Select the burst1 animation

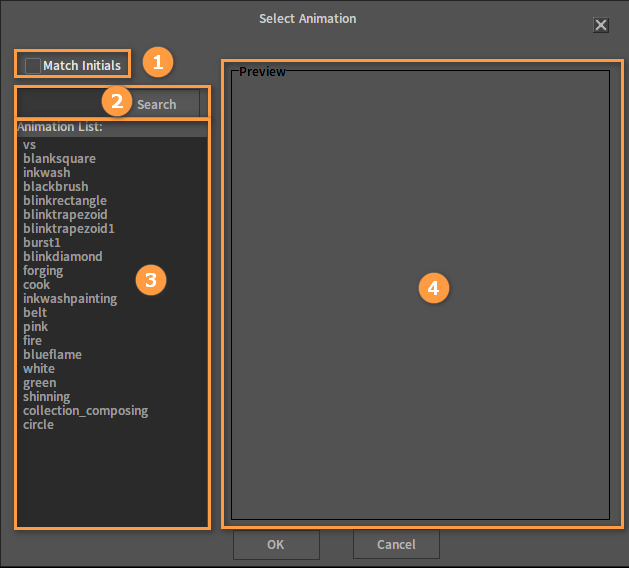tap(42, 243)
